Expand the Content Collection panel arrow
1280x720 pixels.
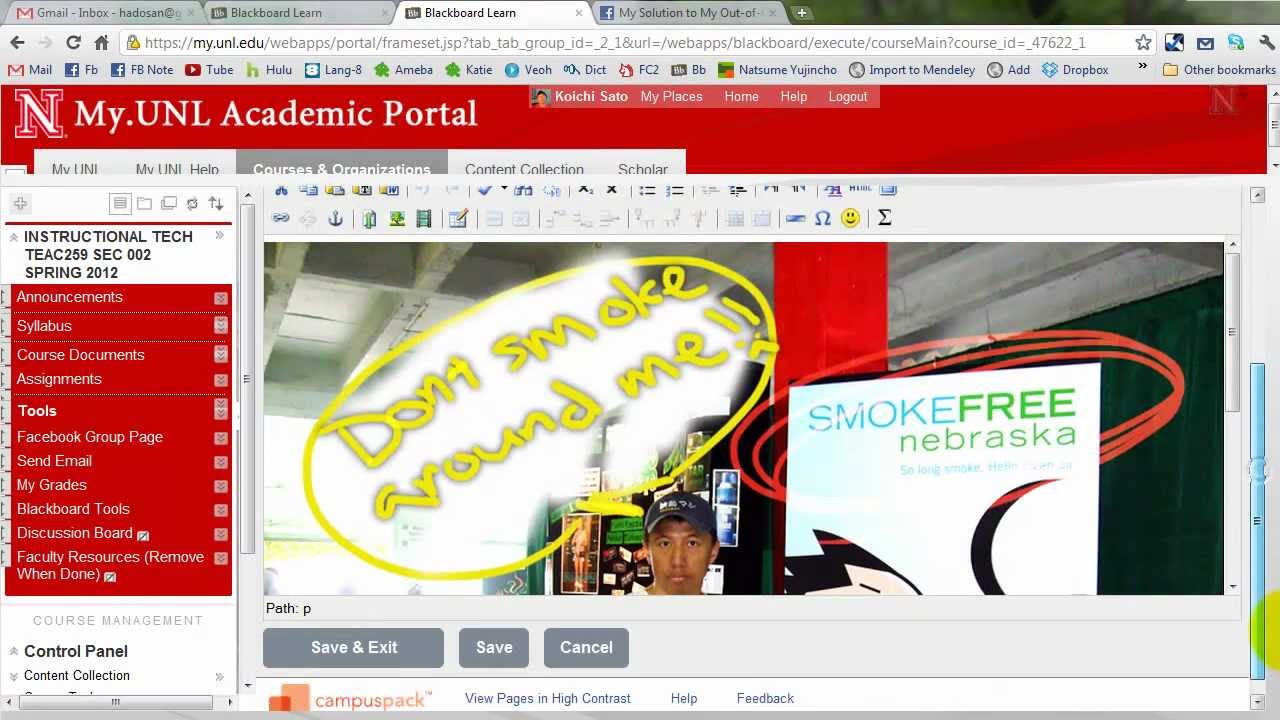(219, 676)
